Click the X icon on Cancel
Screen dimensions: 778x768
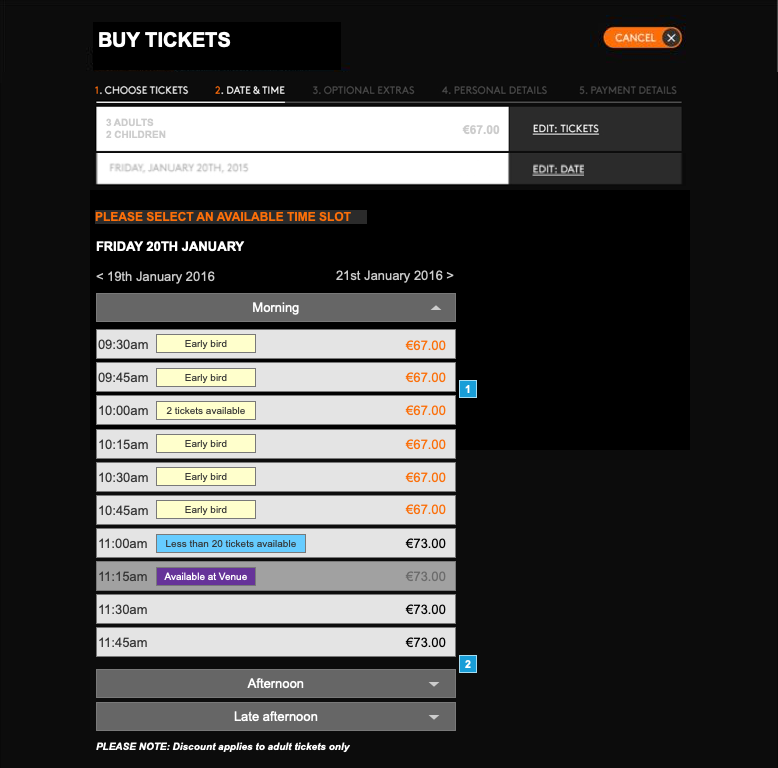[671, 38]
